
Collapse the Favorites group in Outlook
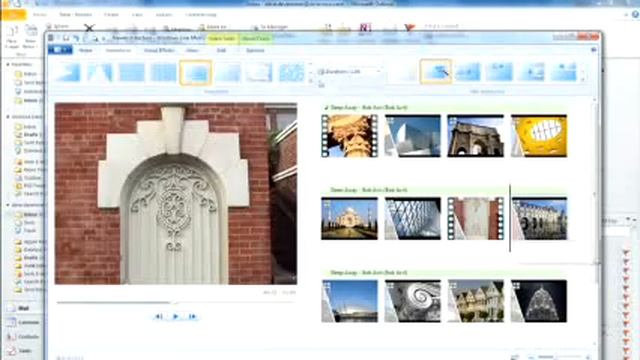(x=8, y=64)
